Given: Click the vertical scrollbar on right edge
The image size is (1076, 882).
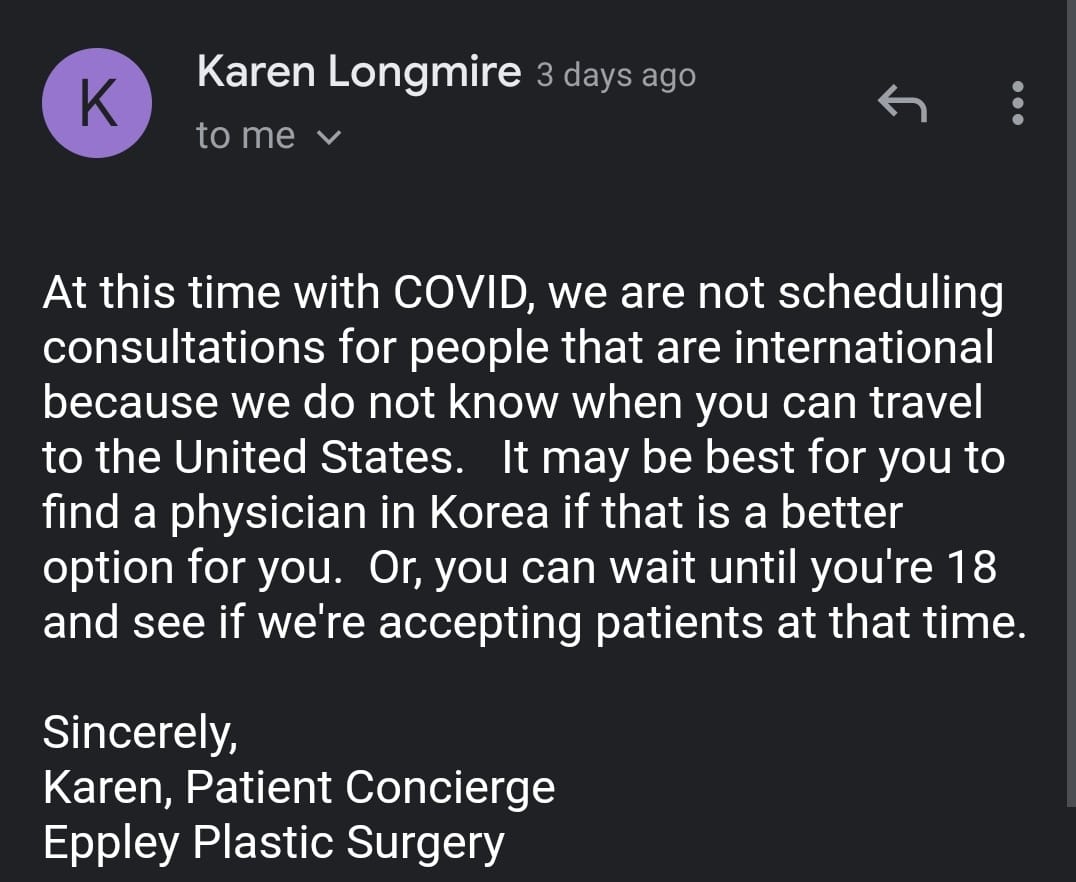Looking at the screenshot, I should (x=1071, y=404).
